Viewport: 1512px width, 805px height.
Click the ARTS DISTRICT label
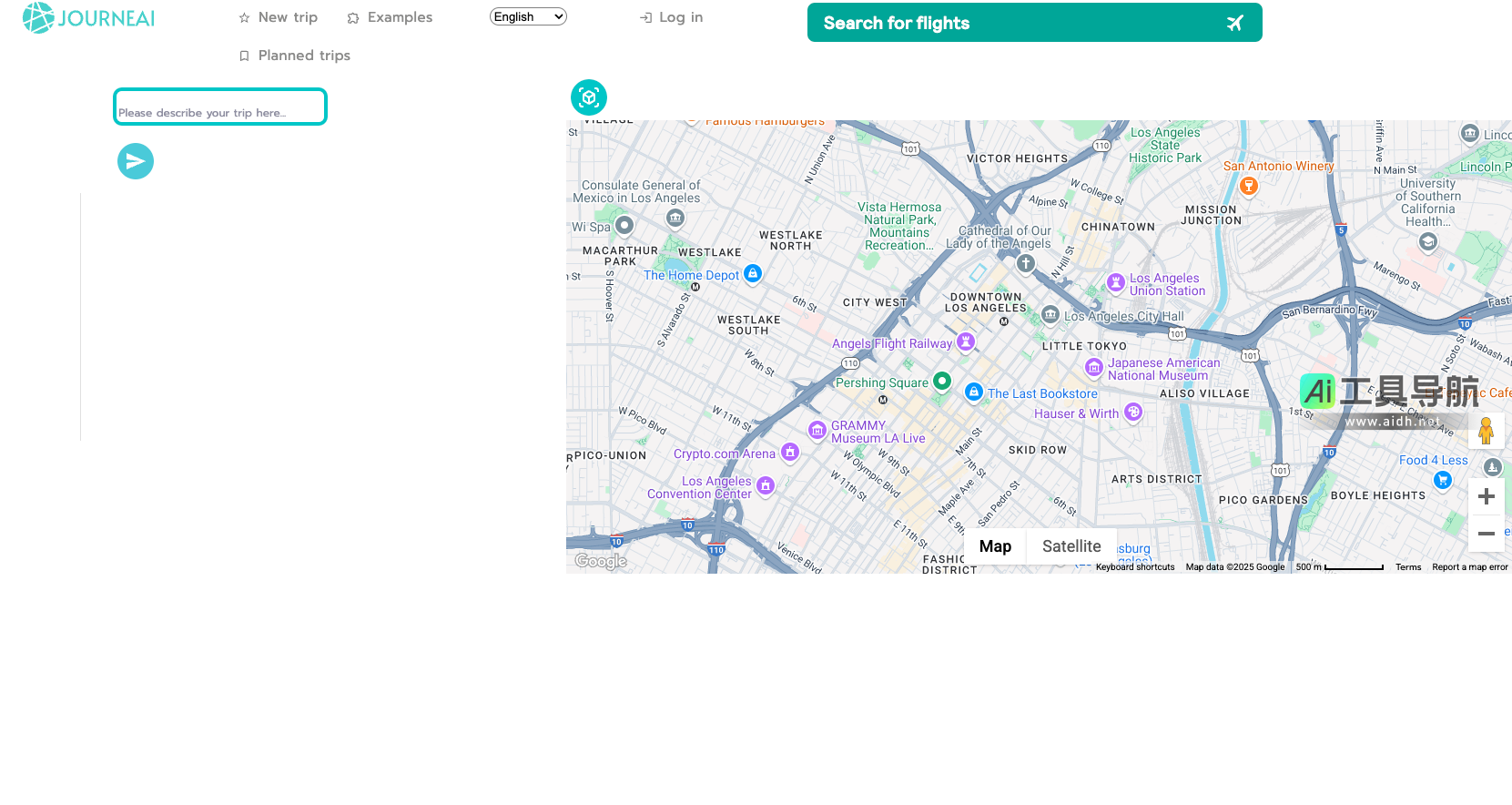(x=1156, y=480)
